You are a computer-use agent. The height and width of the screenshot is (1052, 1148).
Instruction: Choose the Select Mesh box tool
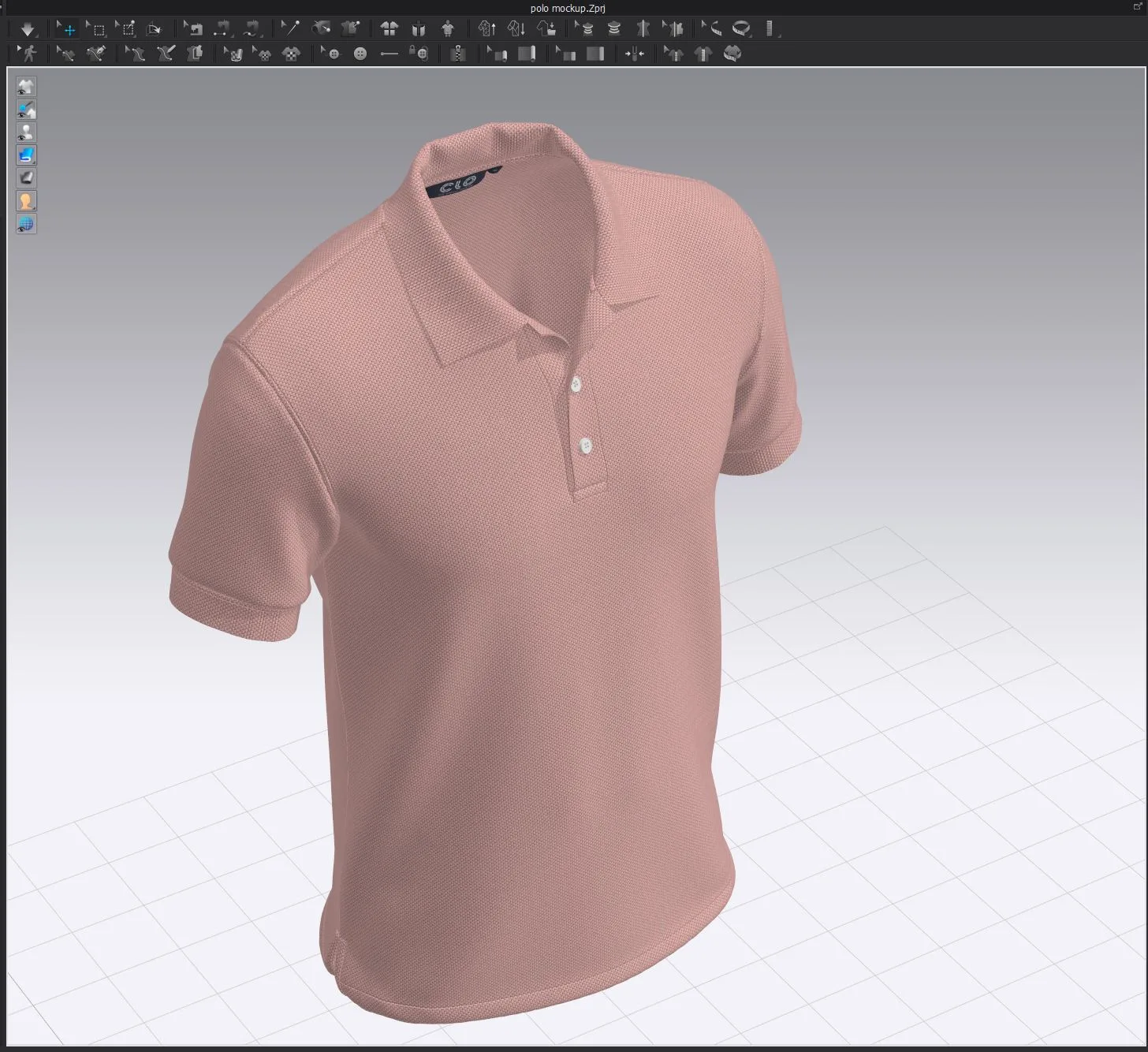(96, 29)
